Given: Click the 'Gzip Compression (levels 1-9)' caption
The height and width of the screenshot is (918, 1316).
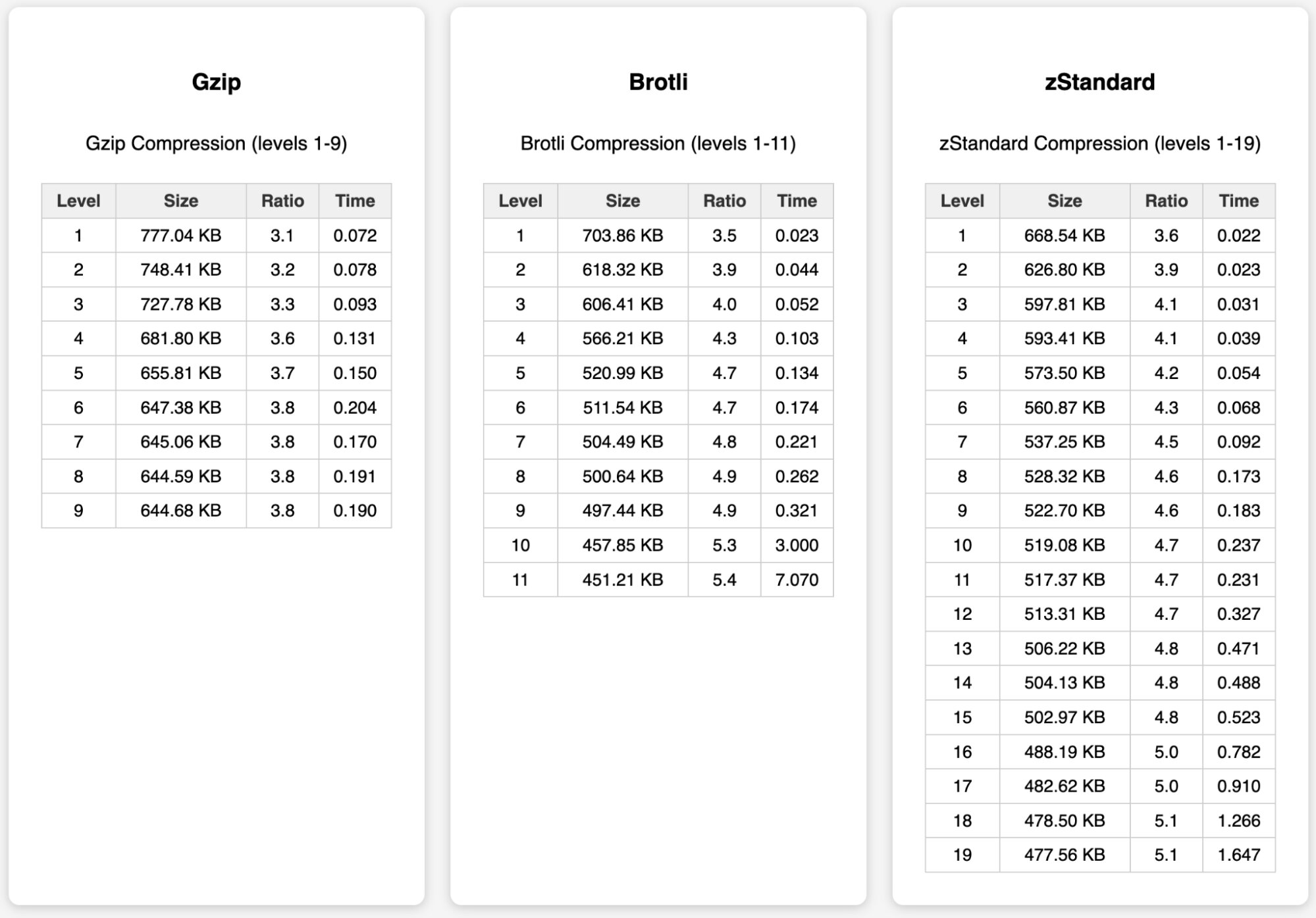Looking at the screenshot, I should (x=216, y=143).
